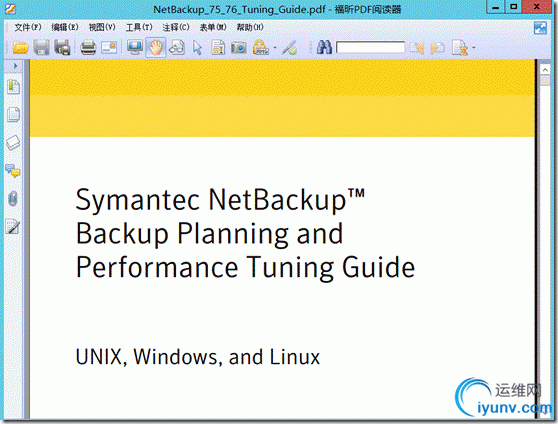The width and height of the screenshot is (558, 424).
Task: Open the comments panel icon
Action: [x=13, y=171]
